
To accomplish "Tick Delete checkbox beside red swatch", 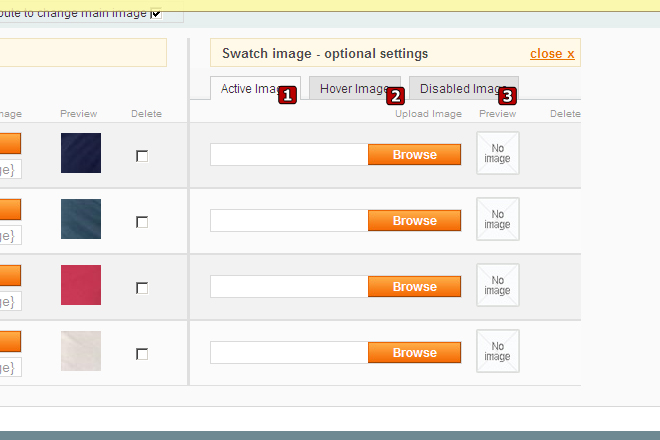I will [142, 287].
